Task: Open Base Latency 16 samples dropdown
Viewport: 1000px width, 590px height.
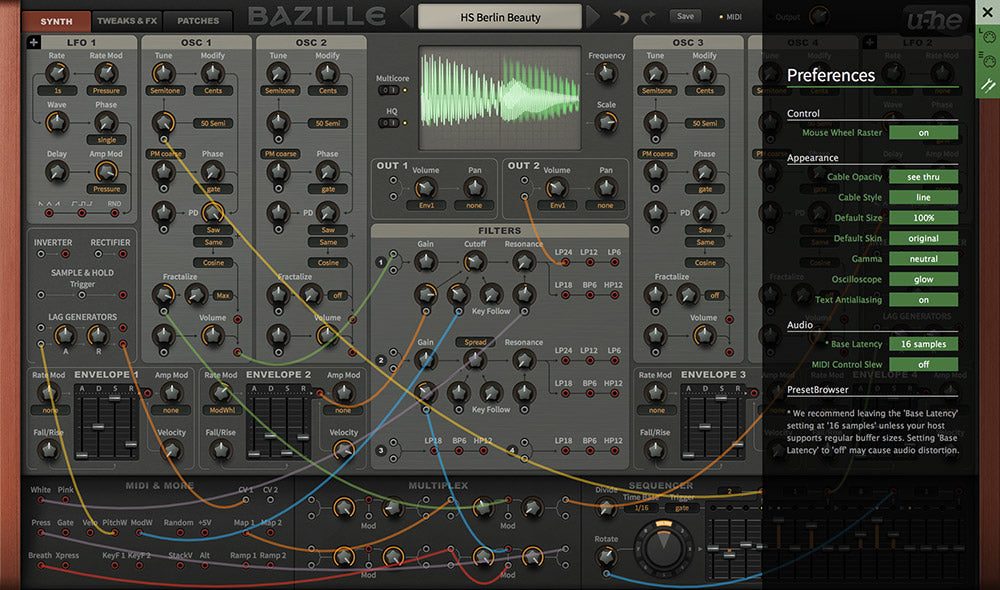Action: [923, 344]
